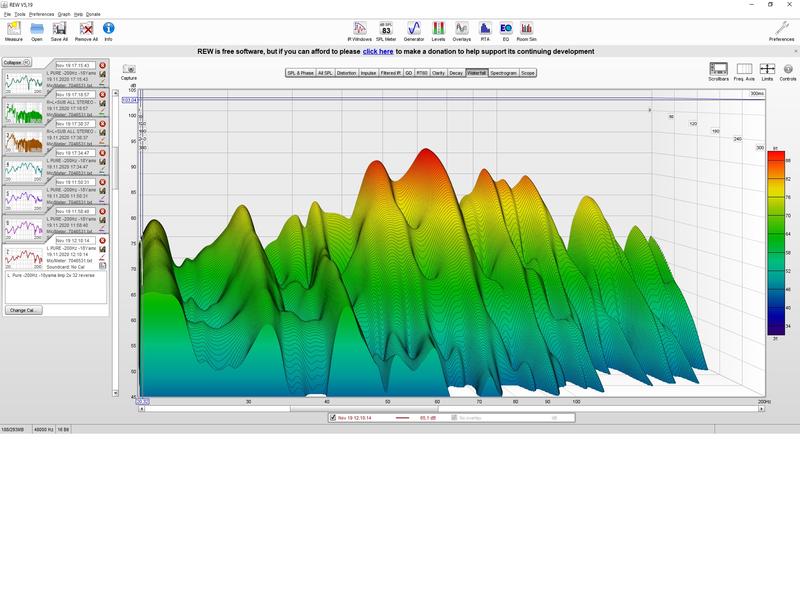This screenshot has height=593, width=800.
Task: Launch the signal Generator
Action: tap(413, 29)
